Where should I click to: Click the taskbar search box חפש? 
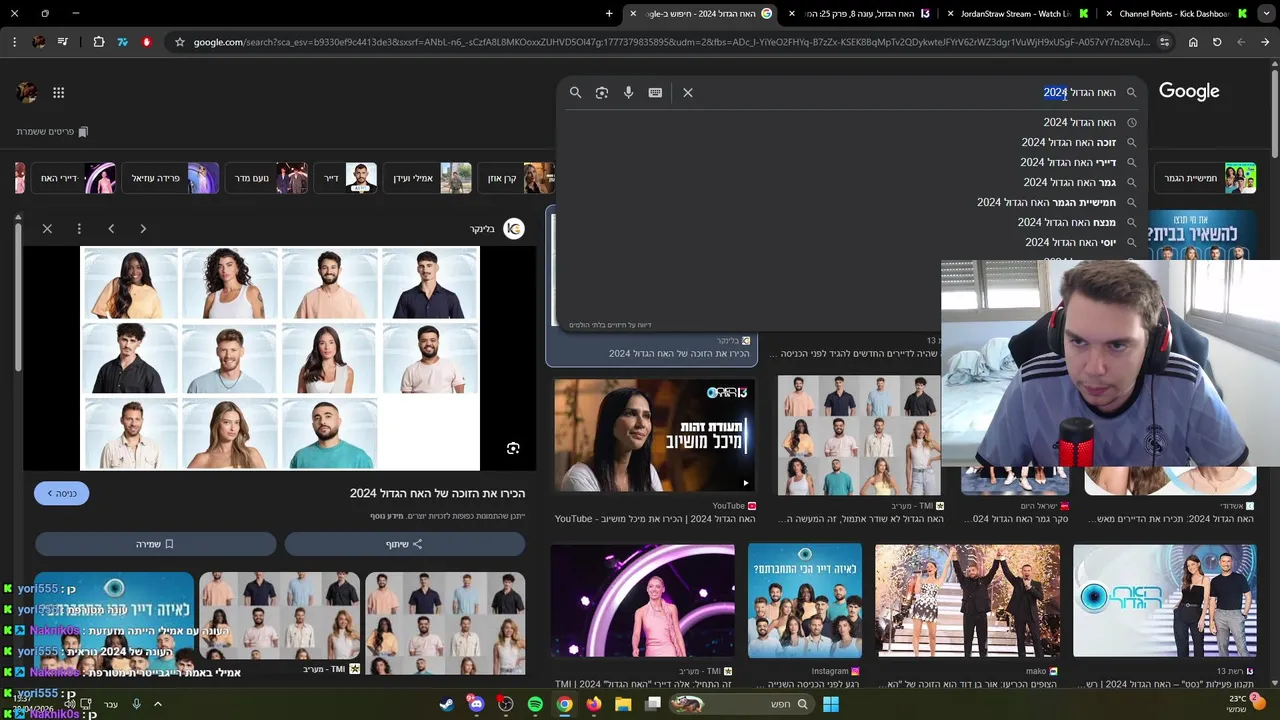click(740, 704)
